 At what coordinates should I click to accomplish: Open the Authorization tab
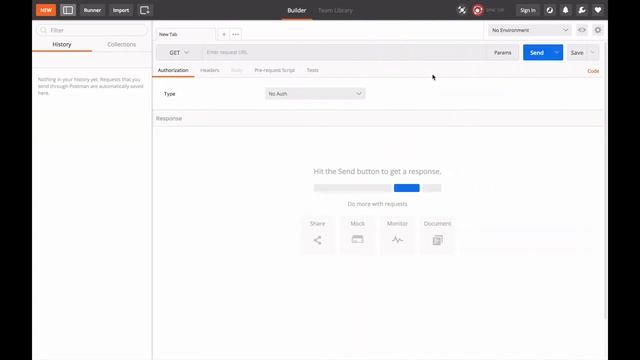point(173,70)
